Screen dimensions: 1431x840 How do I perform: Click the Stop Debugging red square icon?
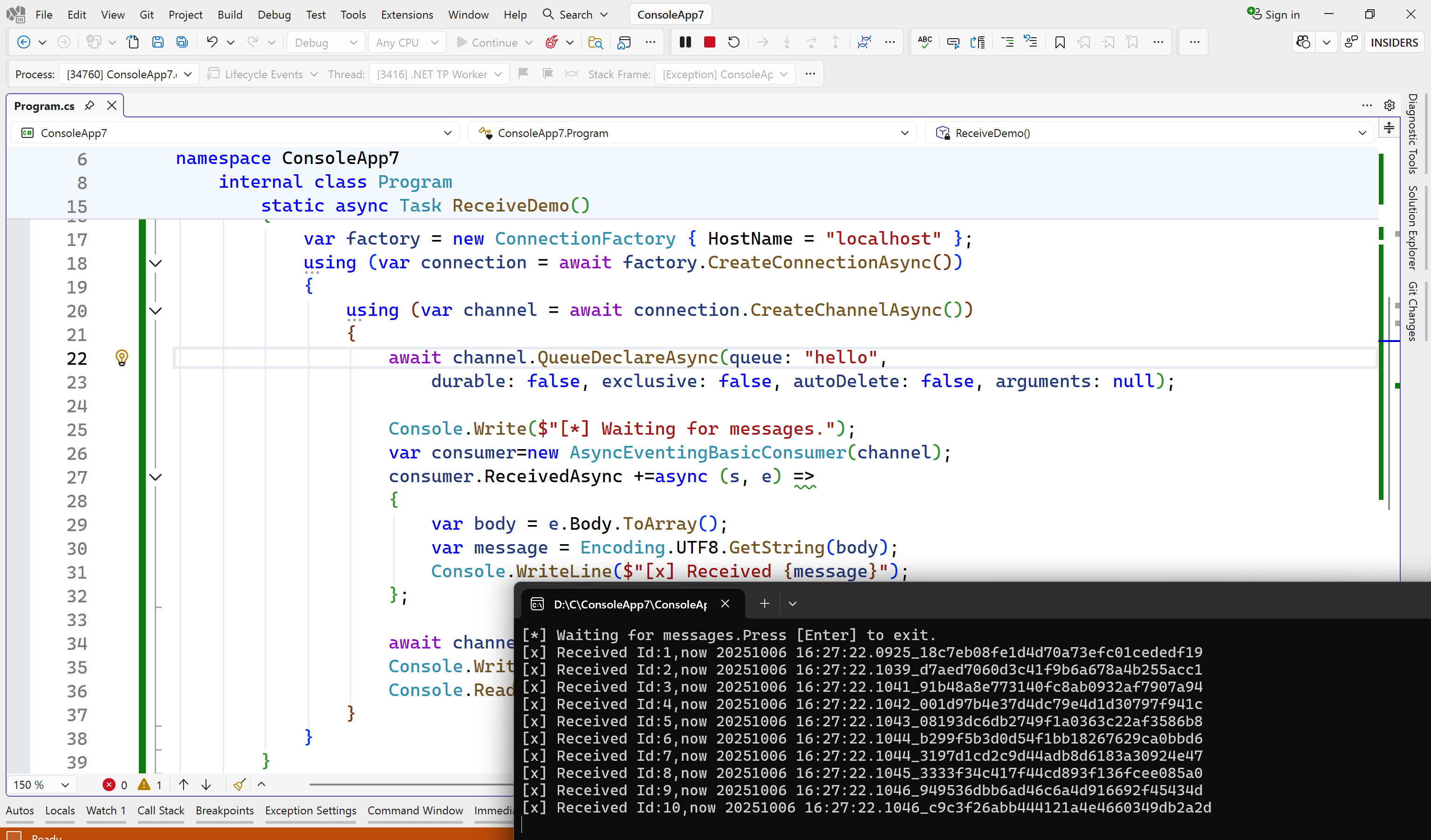[709, 42]
